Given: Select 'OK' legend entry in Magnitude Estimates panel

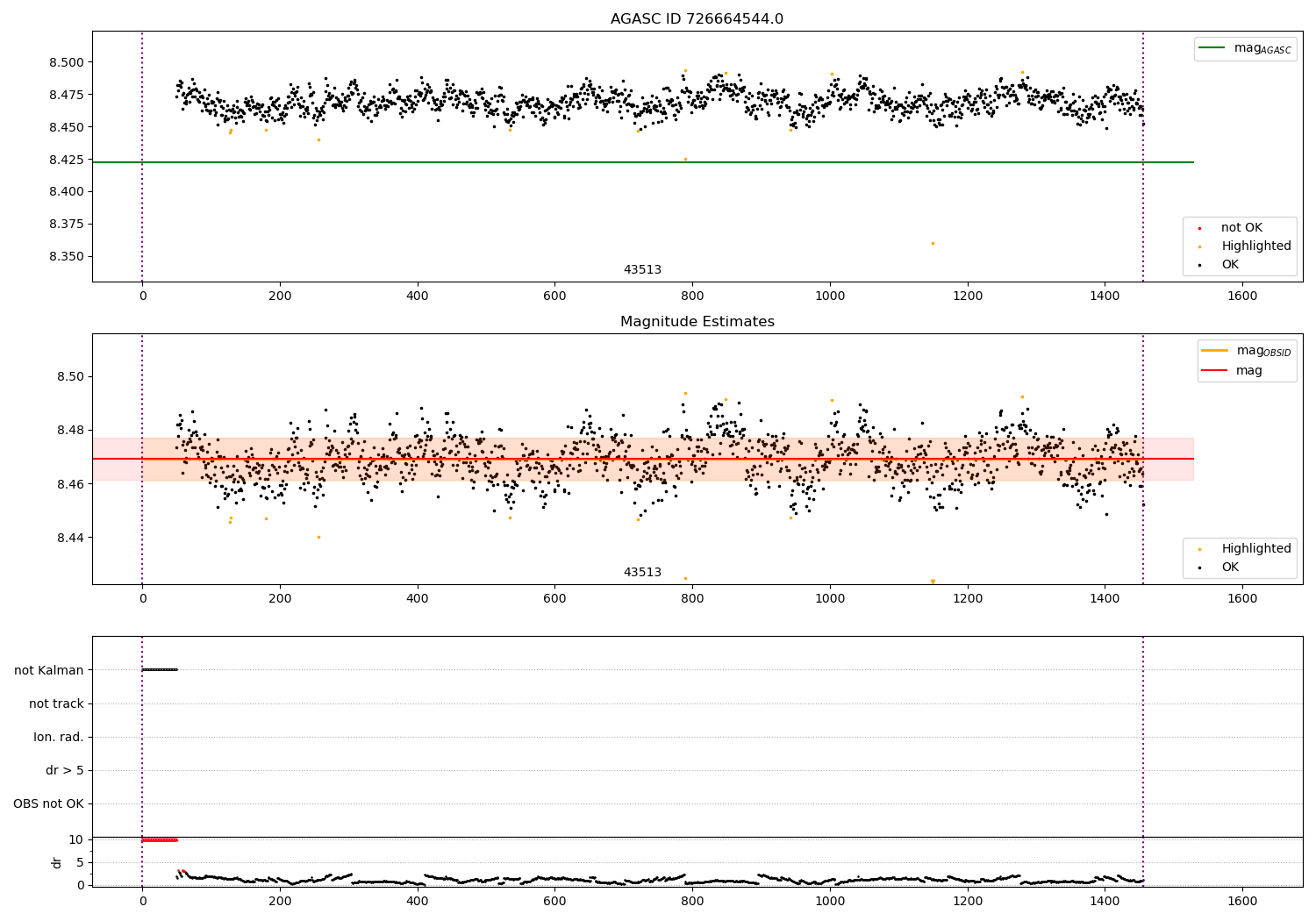Looking at the screenshot, I should click(1230, 568).
